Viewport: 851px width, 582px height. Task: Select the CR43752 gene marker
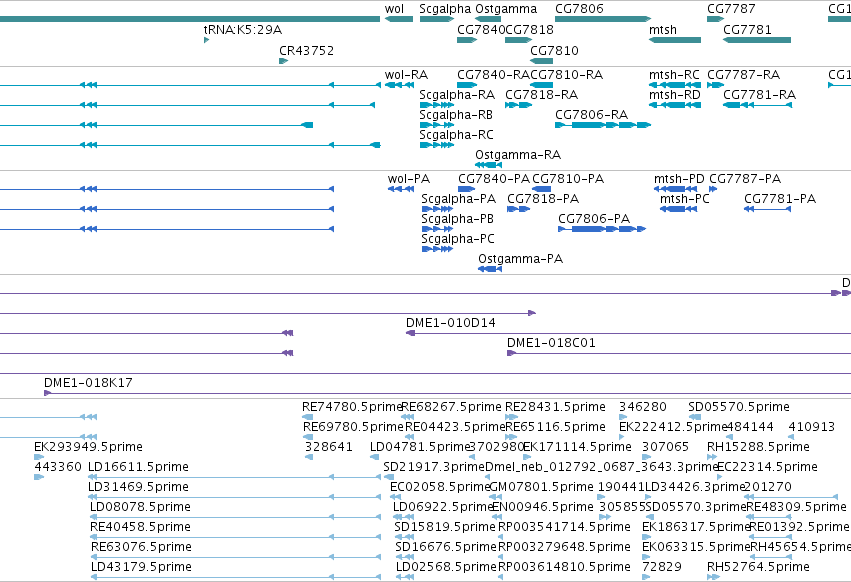point(283,61)
